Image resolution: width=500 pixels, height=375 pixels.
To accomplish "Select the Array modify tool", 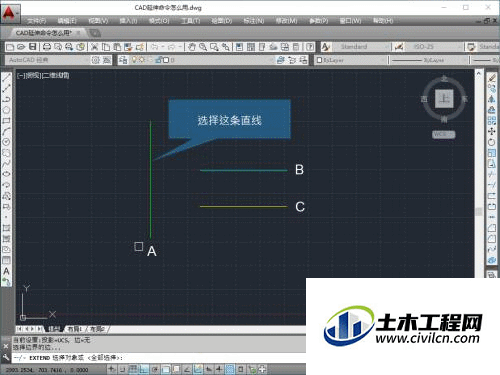I will click(x=492, y=121).
